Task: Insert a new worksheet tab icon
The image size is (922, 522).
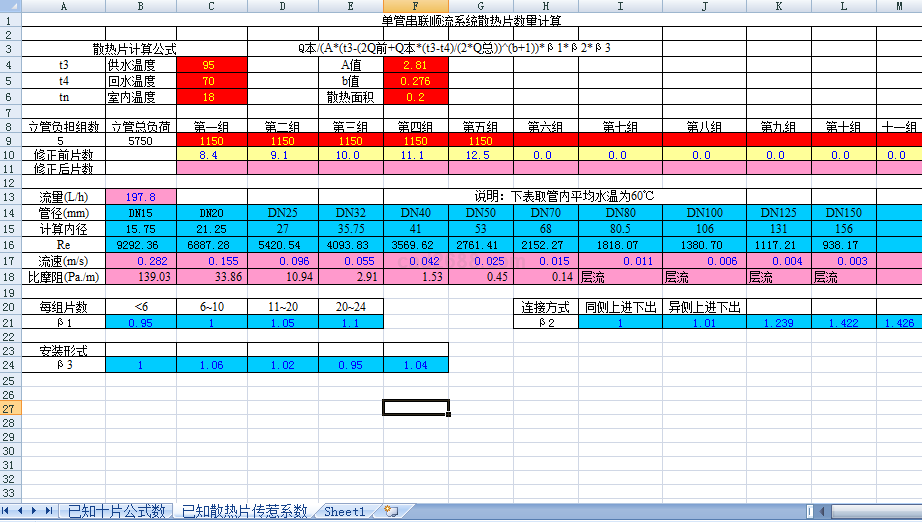Action: [x=390, y=511]
